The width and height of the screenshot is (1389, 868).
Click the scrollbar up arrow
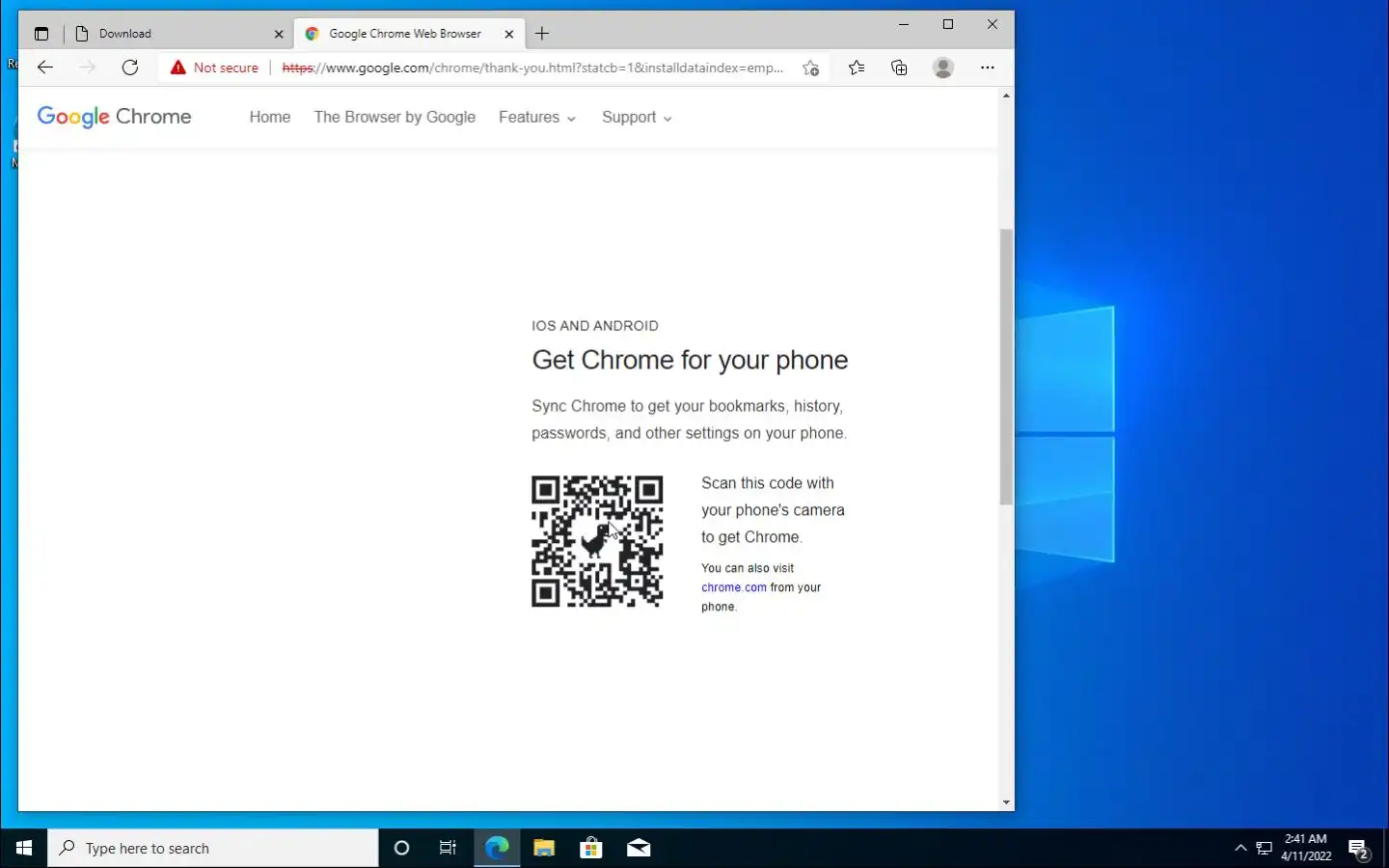(1006, 95)
